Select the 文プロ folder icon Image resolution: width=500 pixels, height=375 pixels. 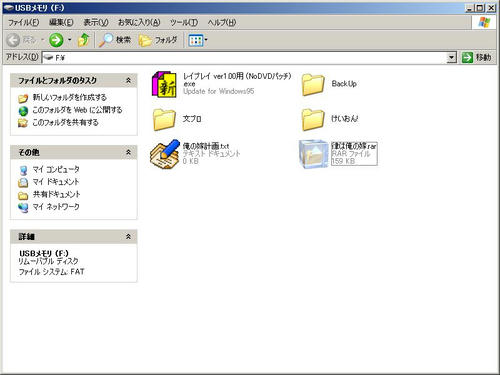click(x=164, y=119)
